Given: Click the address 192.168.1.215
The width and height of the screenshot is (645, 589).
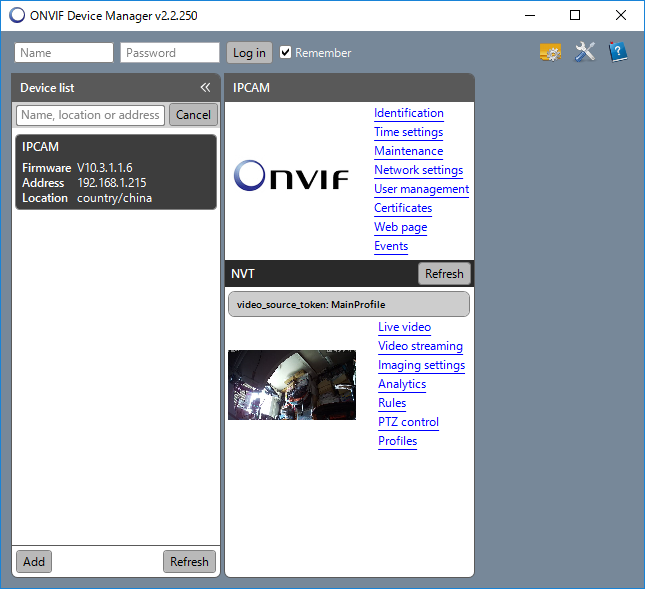Looking at the screenshot, I should pos(112,183).
